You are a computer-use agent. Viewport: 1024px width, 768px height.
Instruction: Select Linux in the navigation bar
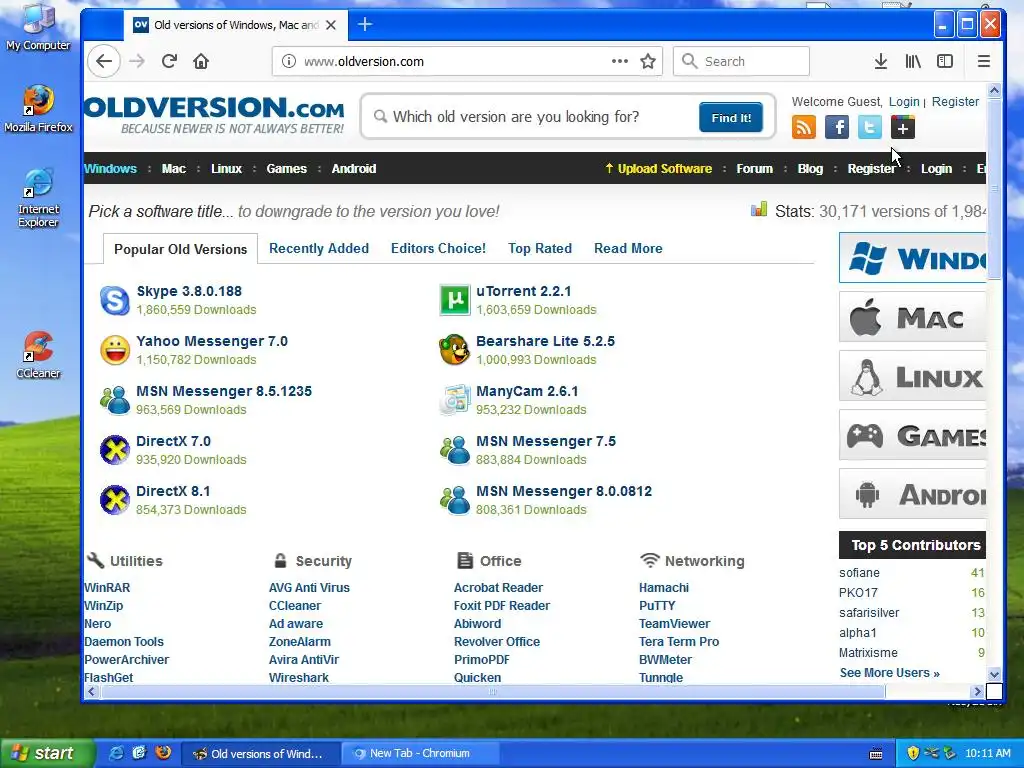[227, 168]
